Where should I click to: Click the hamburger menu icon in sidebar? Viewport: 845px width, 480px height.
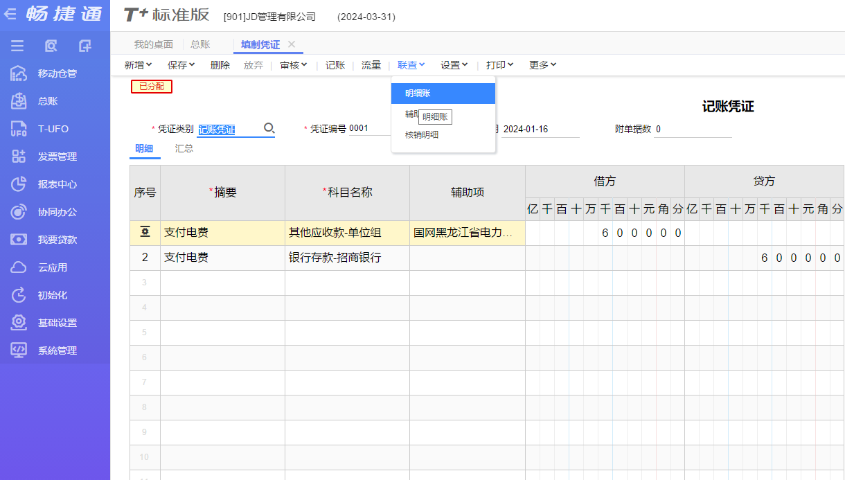17,46
